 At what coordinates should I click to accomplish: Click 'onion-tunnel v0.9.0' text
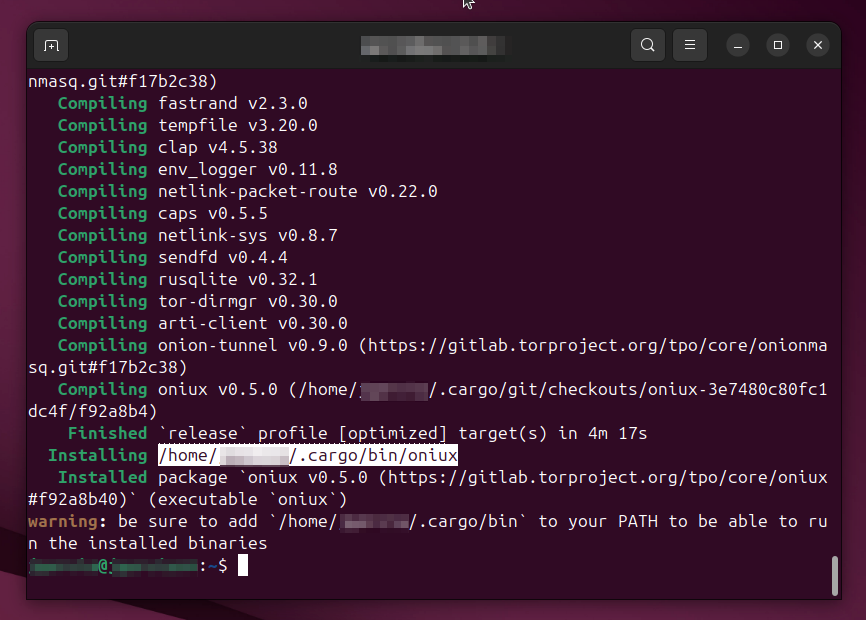252,346
